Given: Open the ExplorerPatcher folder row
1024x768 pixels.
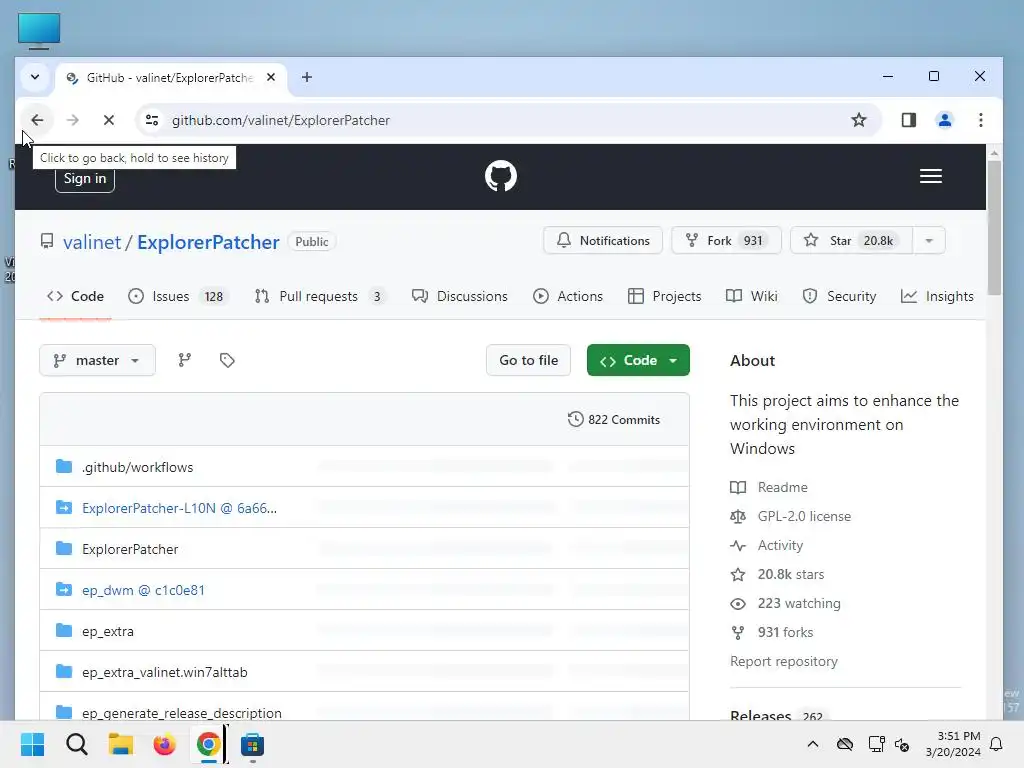Looking at the screenshot, I should [364, 549].
